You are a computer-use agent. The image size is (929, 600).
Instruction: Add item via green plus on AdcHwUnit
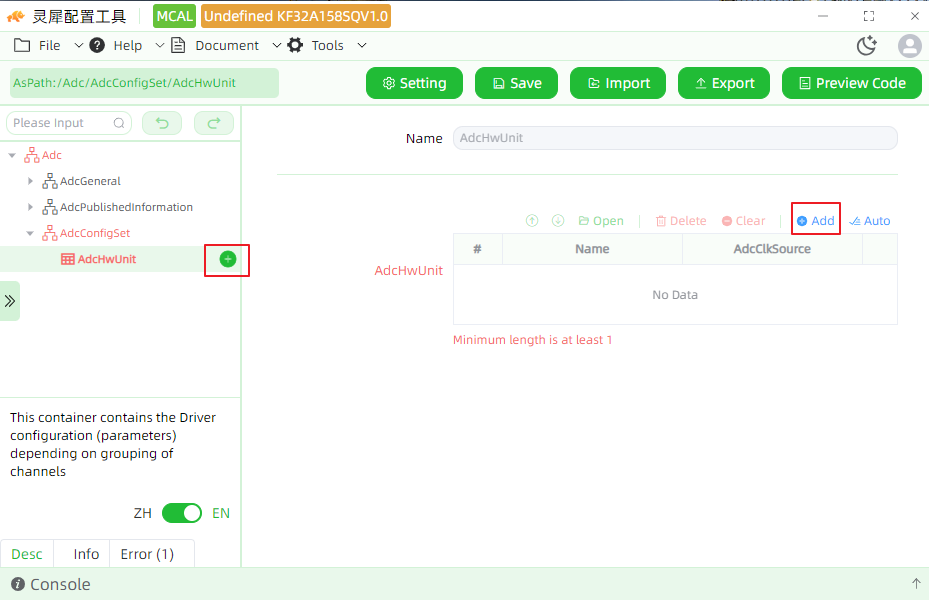(228, 259)
